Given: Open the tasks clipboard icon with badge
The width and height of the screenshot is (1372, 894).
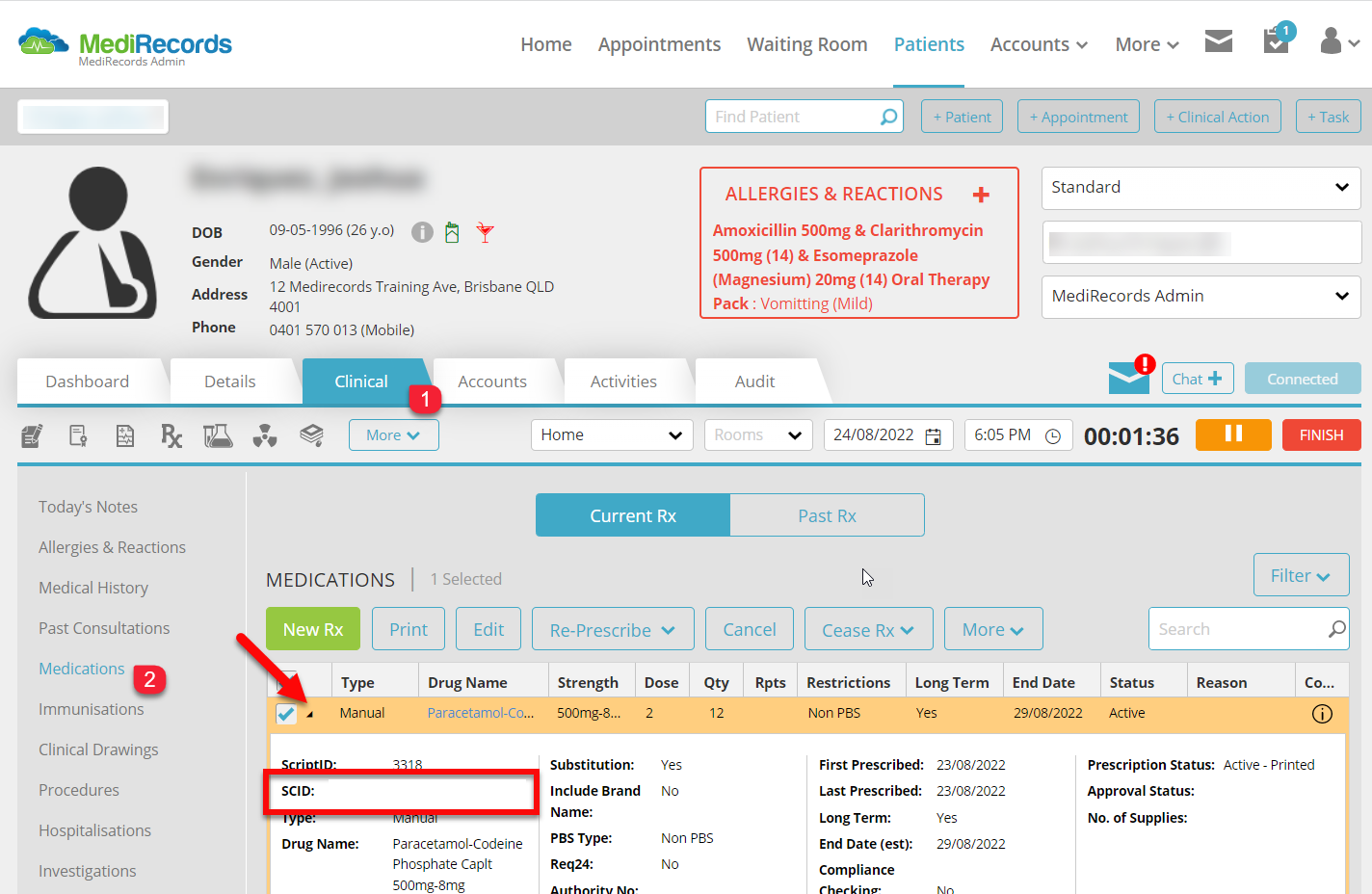Looking at the screenshot, I should (x=1278, y=39).
